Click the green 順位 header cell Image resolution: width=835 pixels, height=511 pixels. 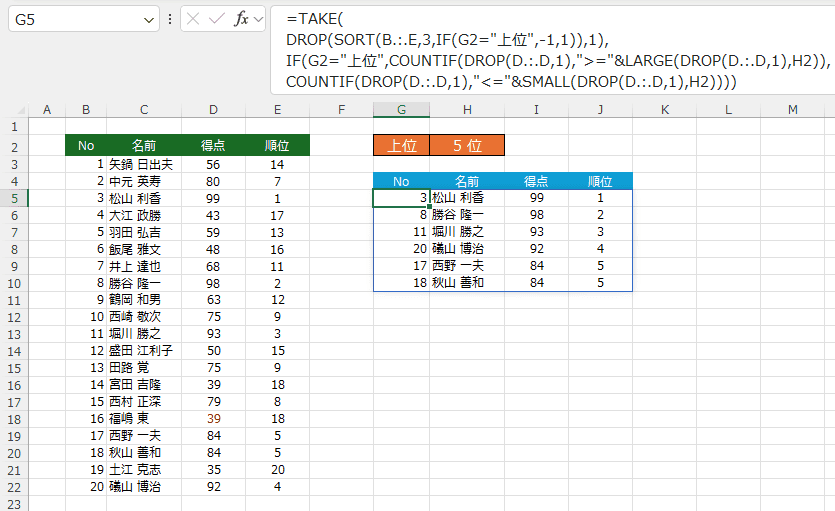coord(277,146)
